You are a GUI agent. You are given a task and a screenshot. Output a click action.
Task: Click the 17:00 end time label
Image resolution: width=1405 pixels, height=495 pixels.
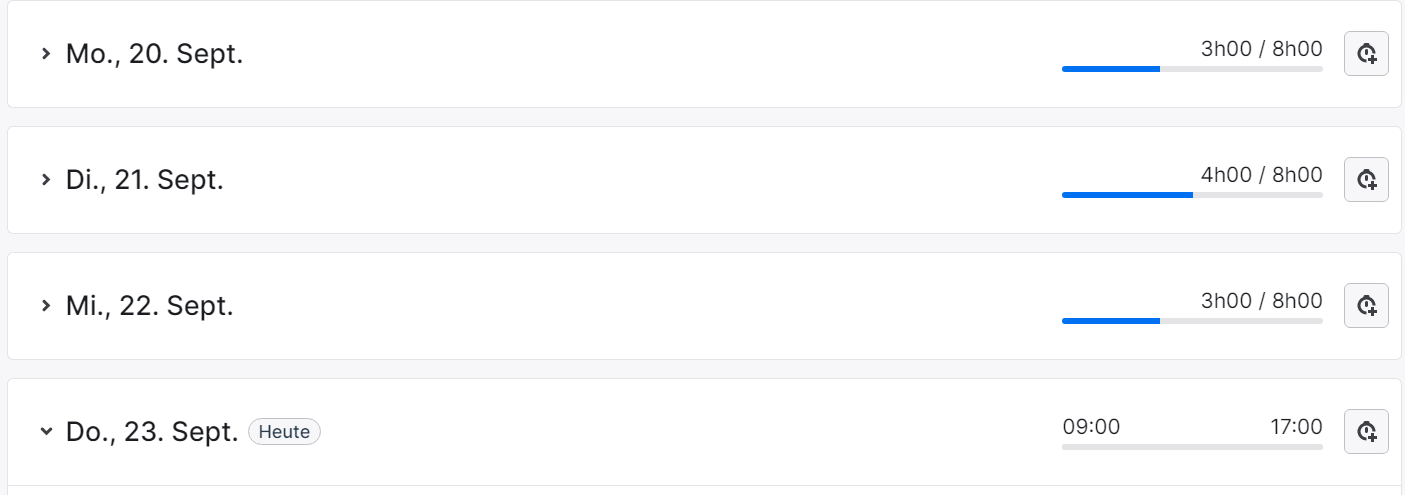1296,427
